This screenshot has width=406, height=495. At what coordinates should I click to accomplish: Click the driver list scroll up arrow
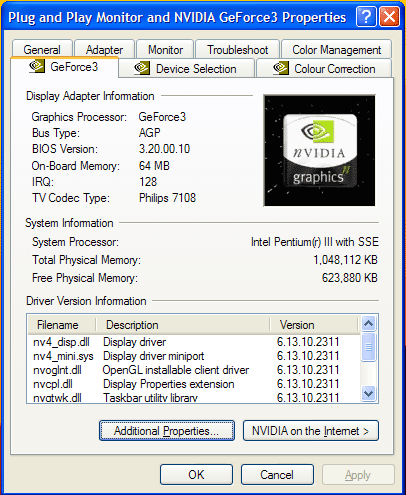coord(369,323)
